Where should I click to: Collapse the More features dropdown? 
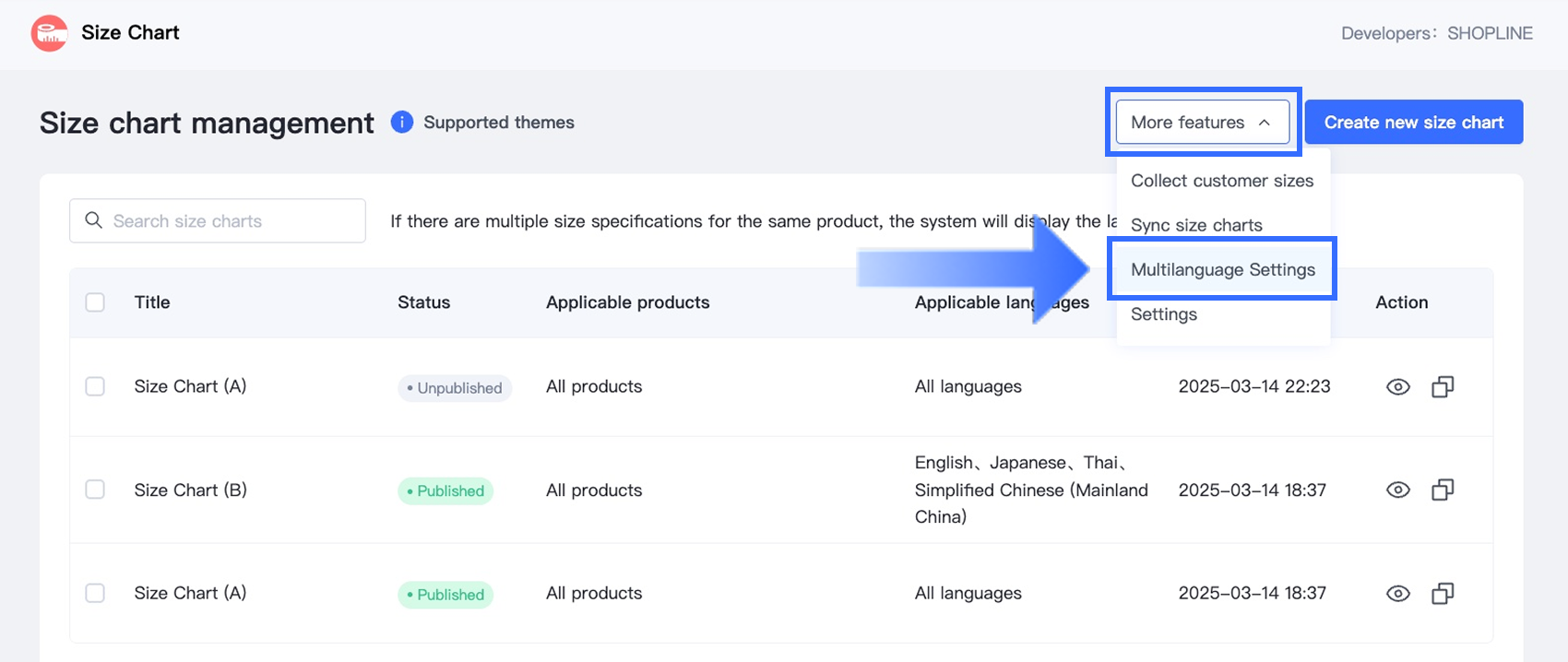(x=1202, y=122)
